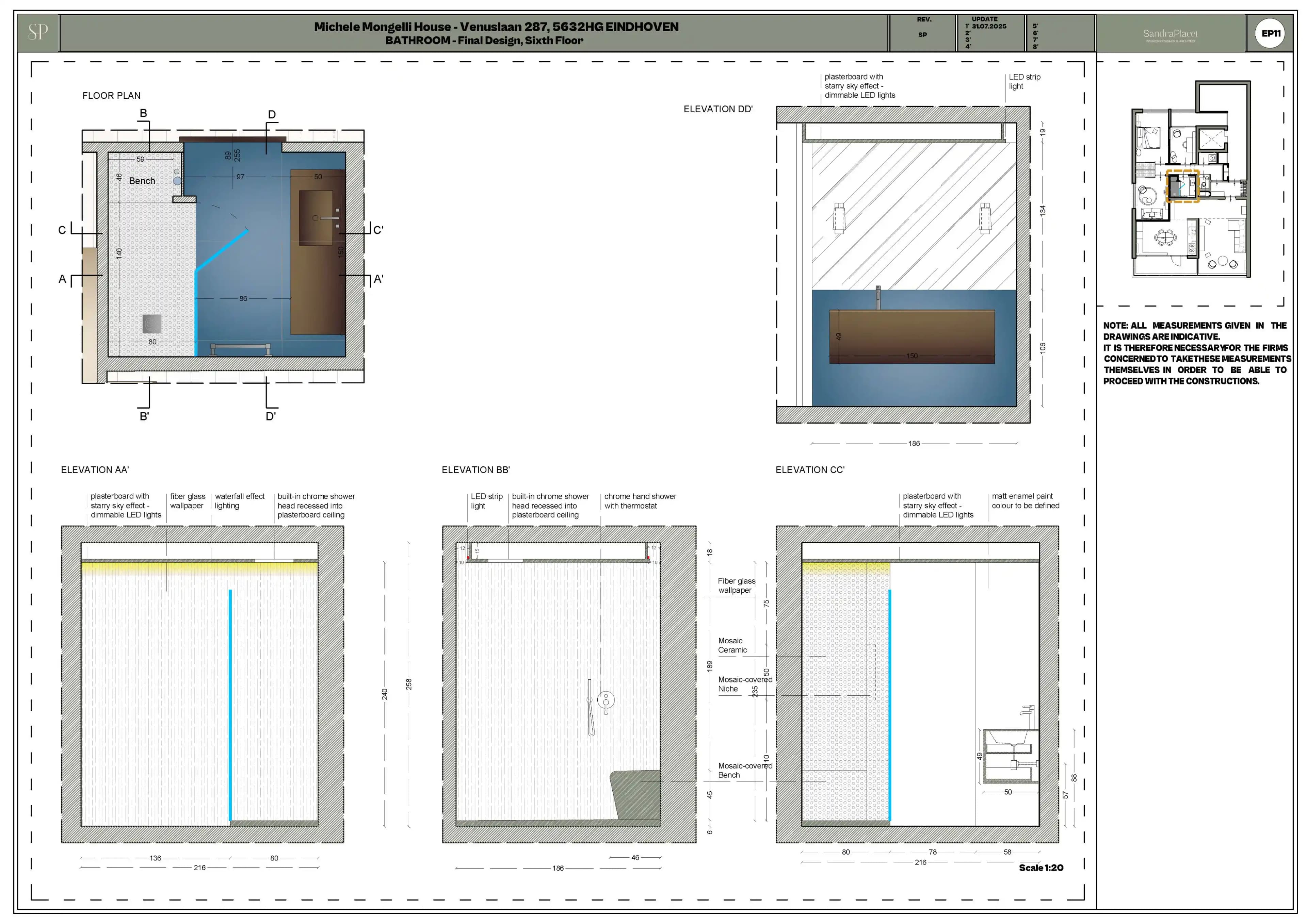Click the orange dashed bathroom highlight in key plan
This screenshot has width=1307, height=924.
pyautogui.click(x=1182, y=185)
